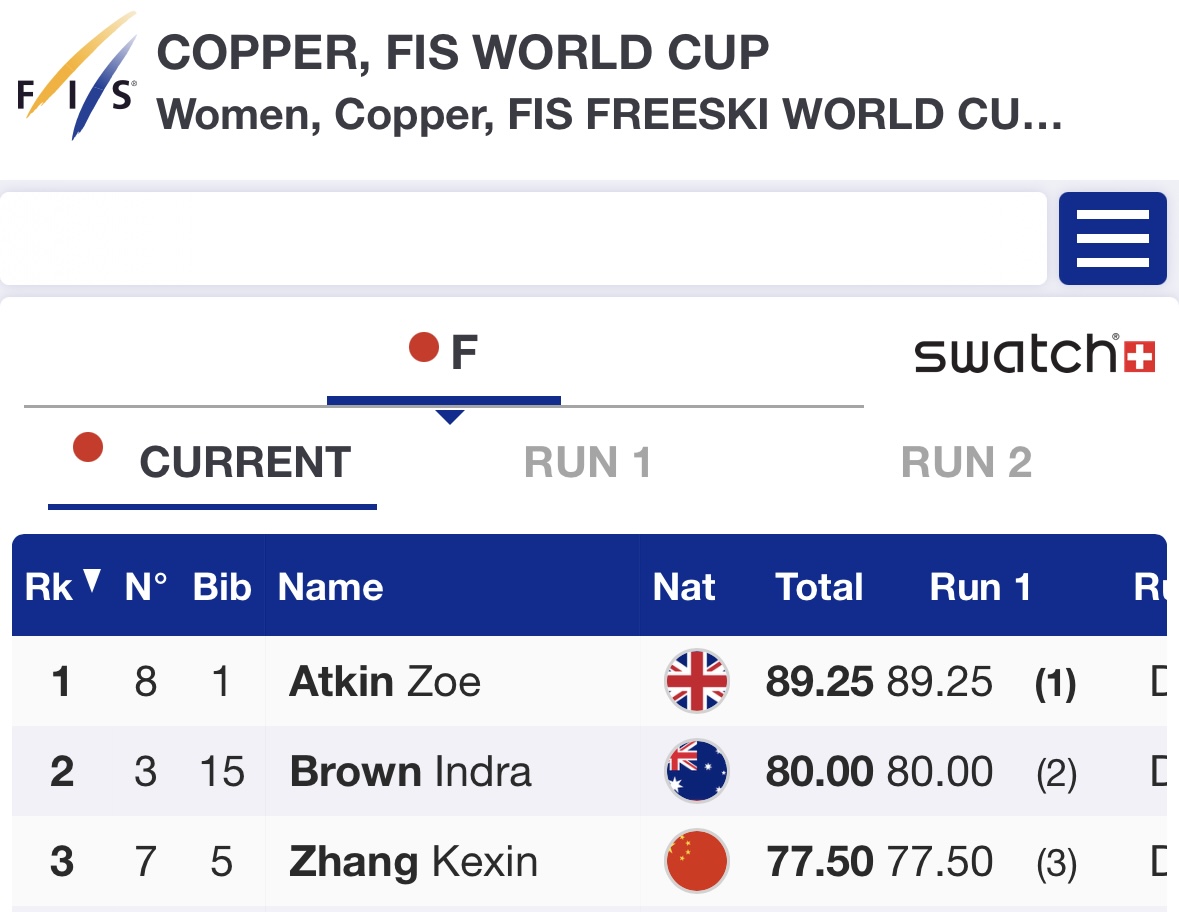This screenshot has width=1179, height=912.
Task: Open athlete Atkin Zoe's profile
Action: (x=385, y=682)
